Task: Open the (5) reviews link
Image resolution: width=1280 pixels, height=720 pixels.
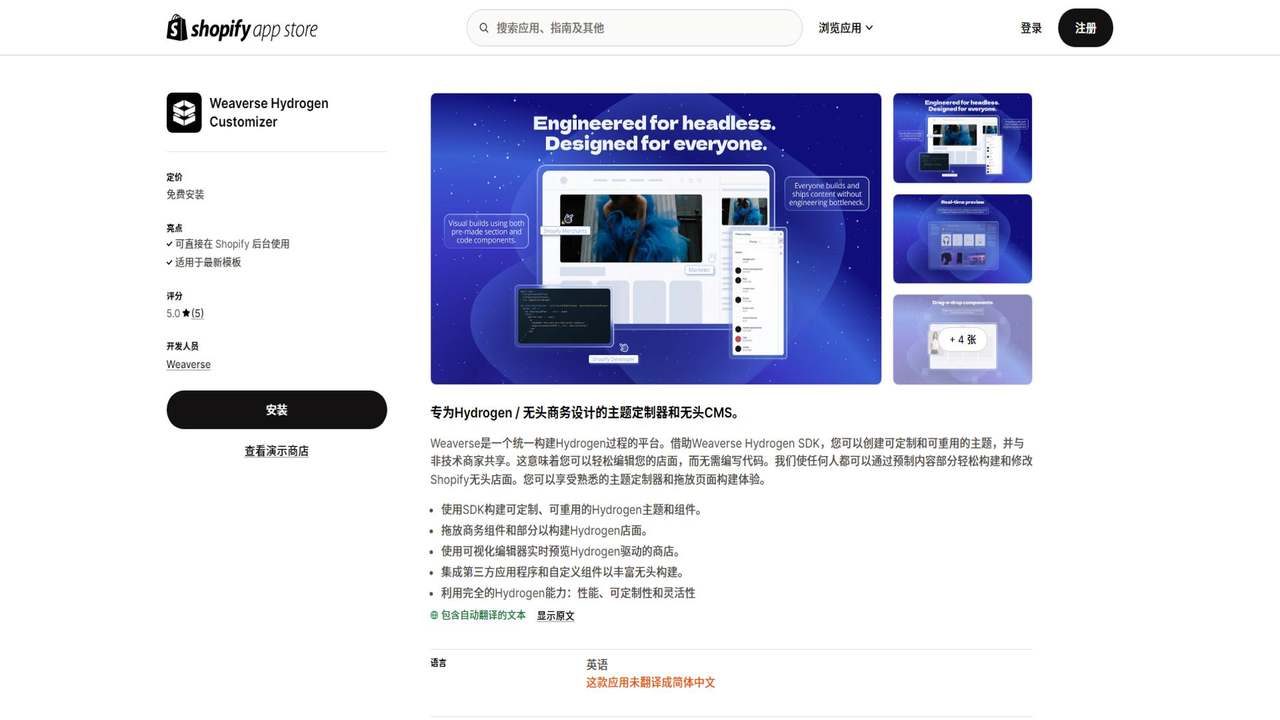Action: tap(197, 313)
